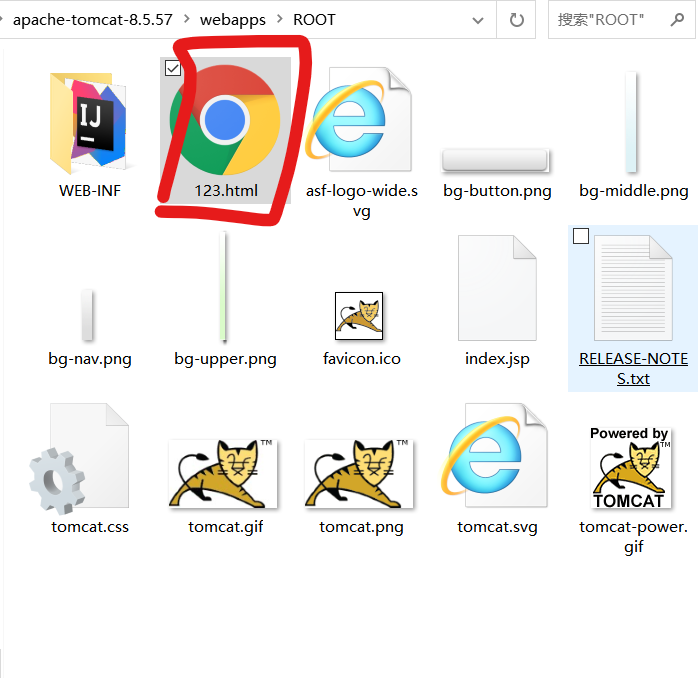Select the 123.html Chrome icon
698x678 pixels.
[x=225, y=120]
